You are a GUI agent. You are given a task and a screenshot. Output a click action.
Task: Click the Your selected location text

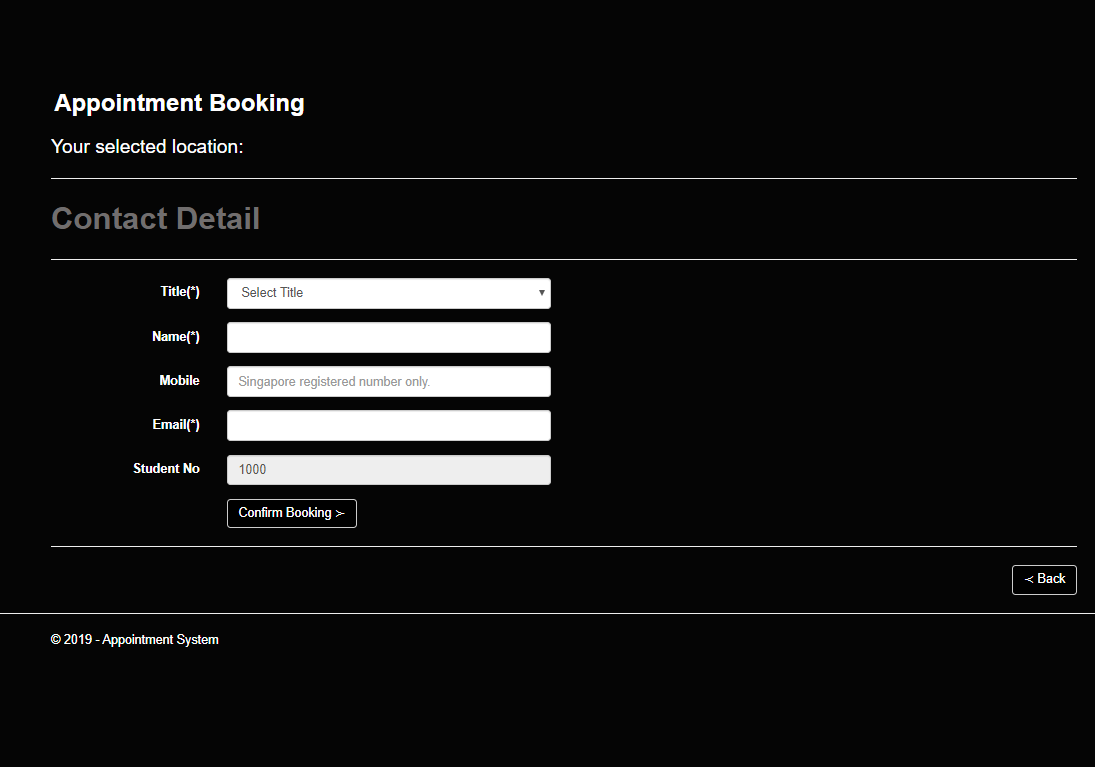tap(147, 146)
